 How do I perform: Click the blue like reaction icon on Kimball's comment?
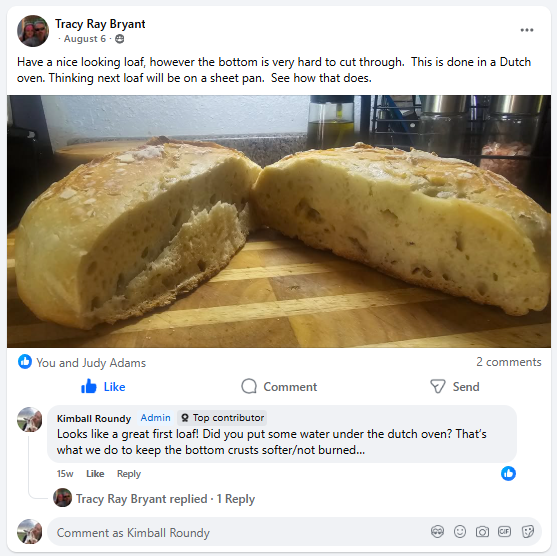tap(508, 474)
